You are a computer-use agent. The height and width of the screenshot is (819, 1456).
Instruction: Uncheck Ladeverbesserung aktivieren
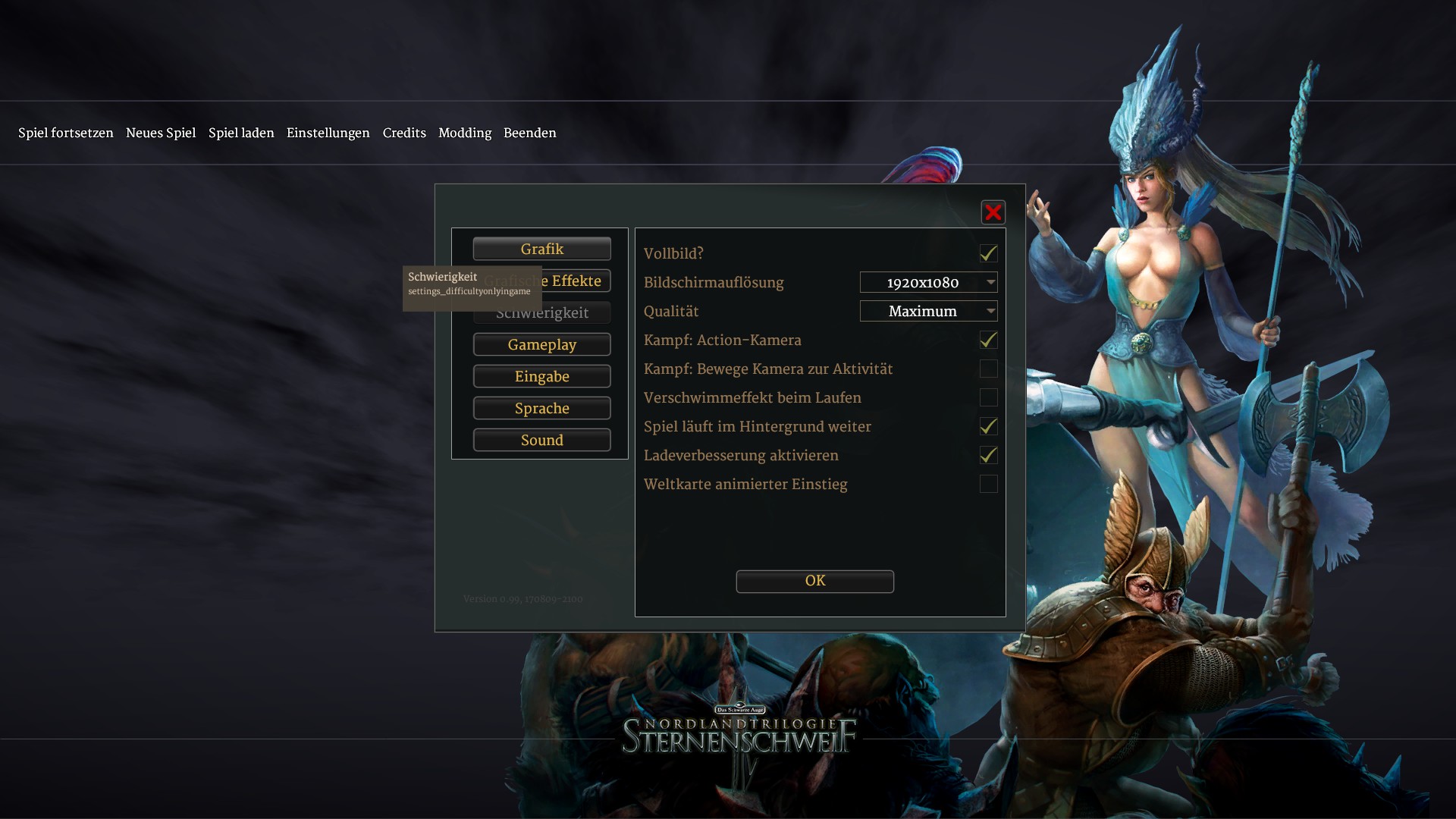[988, 455]
